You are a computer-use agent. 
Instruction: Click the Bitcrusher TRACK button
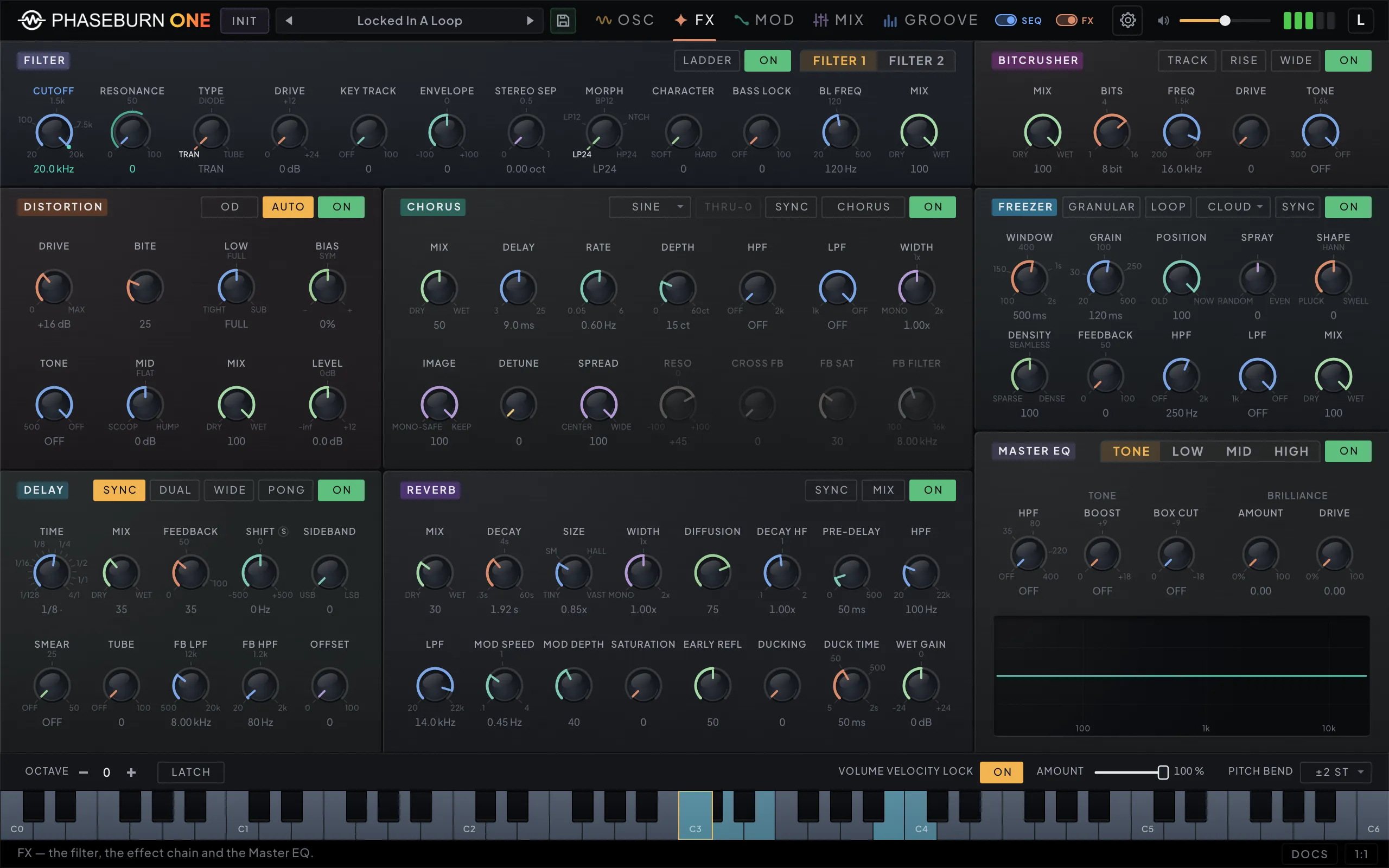1187,60
